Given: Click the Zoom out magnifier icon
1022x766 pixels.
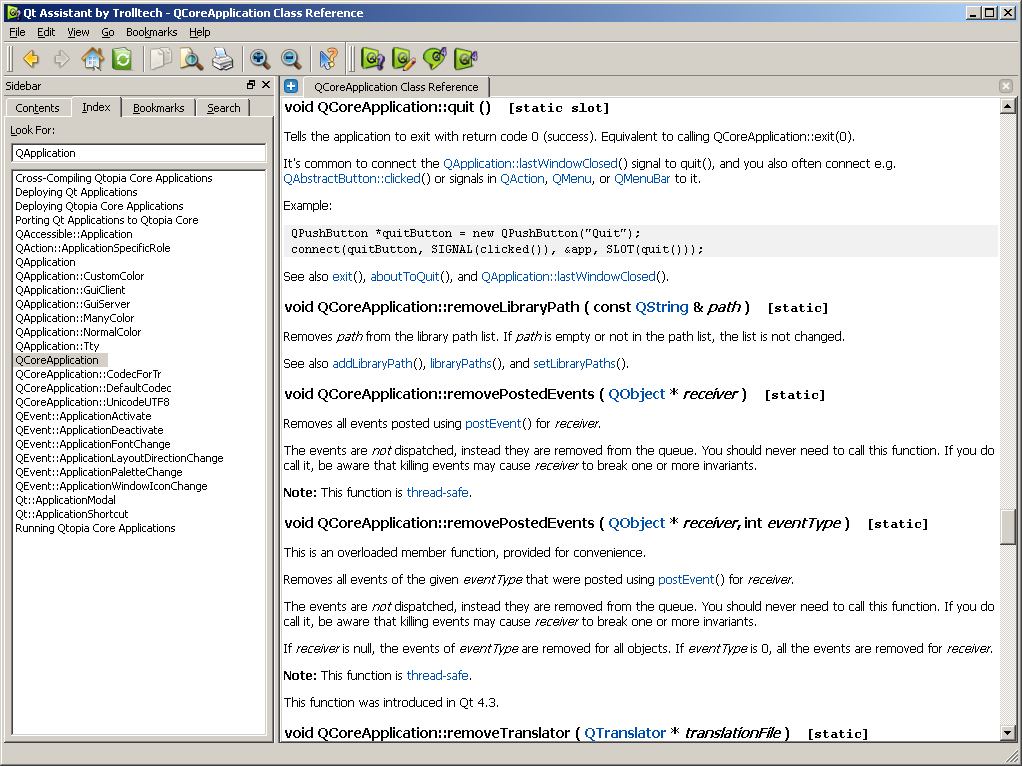Looking at the screenshot, I should (x=291, y=59).
